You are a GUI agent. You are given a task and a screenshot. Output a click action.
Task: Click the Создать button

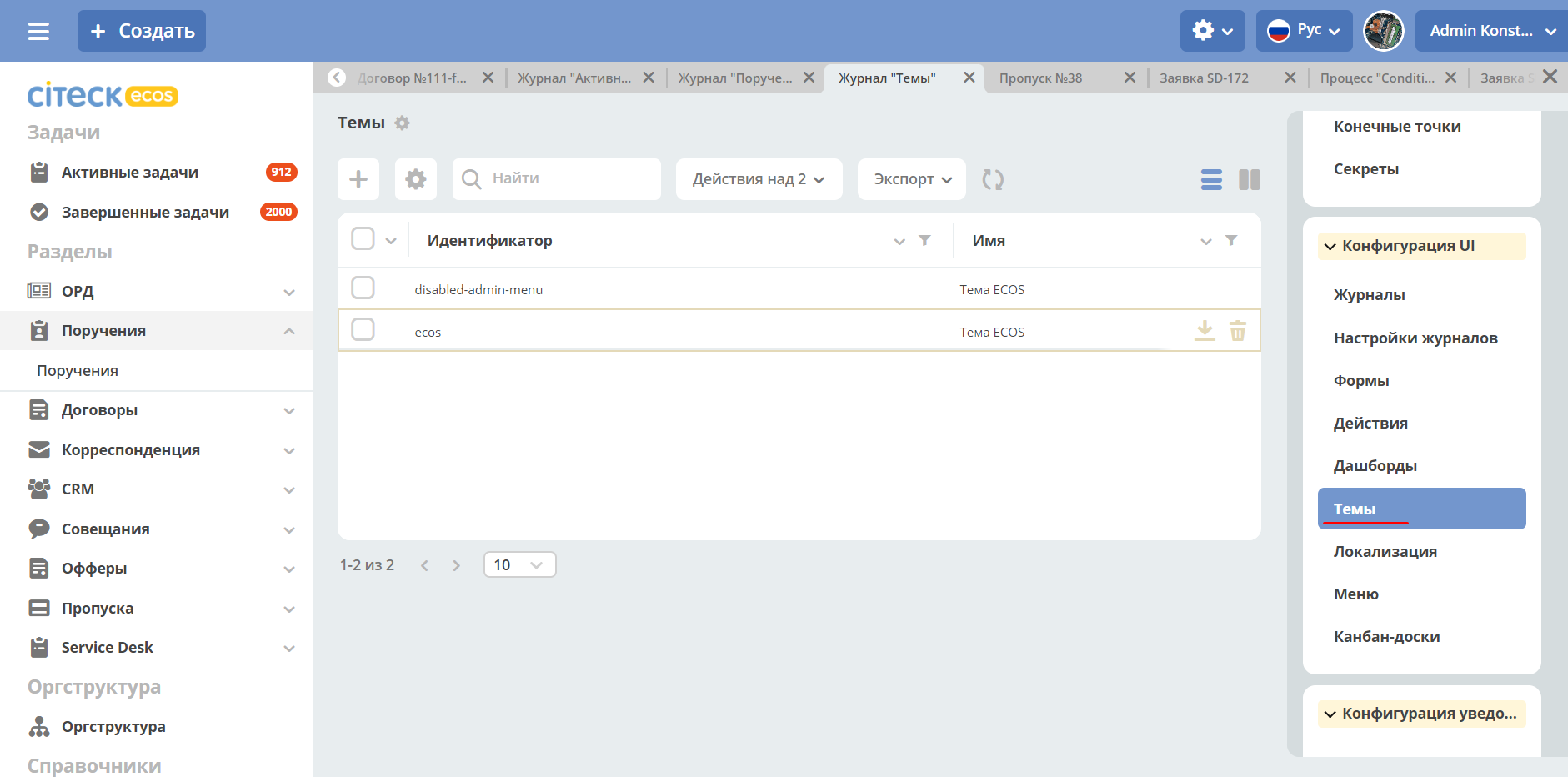142,31
